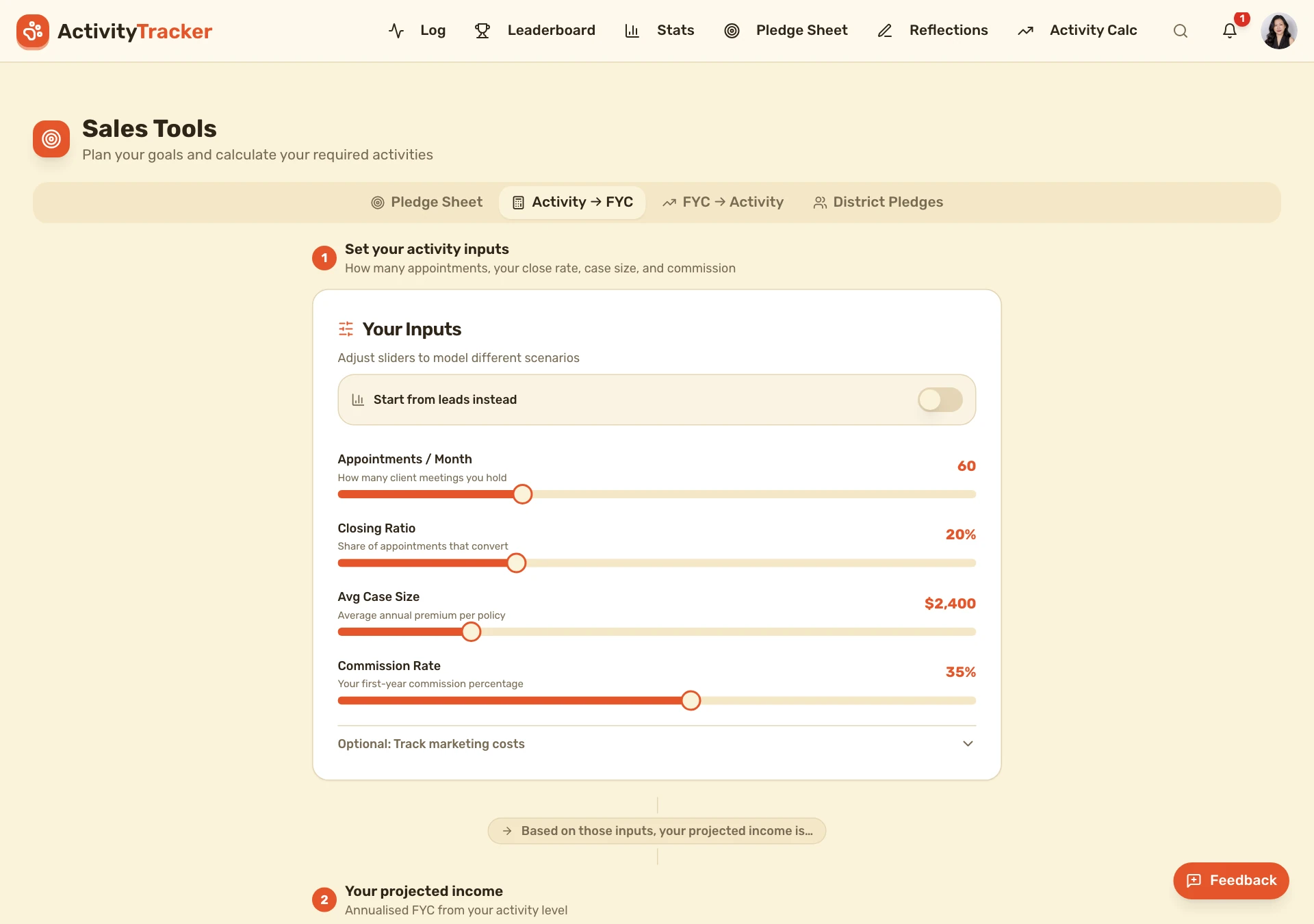Click the sliders icon beside Your Inputs
This screenshot has width=1314, height=924.
pyautogui.click(x=346, y=329)
